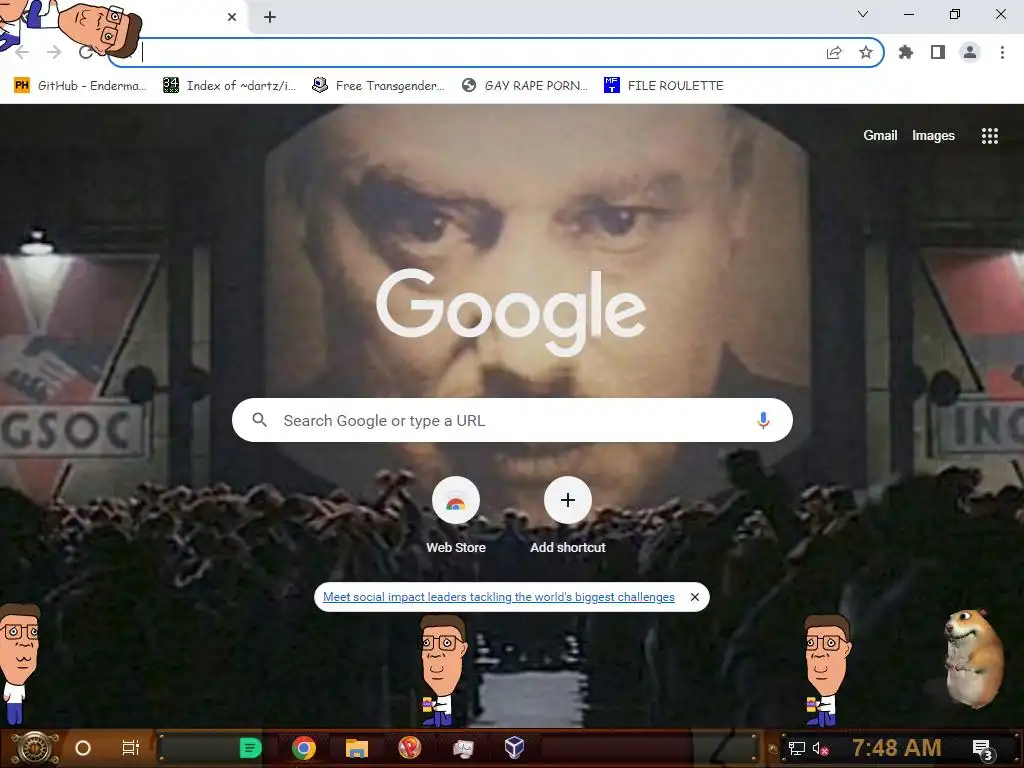
Task: Open the GitHub - Enderma... bookmark
Action: (x=80, y=86)
